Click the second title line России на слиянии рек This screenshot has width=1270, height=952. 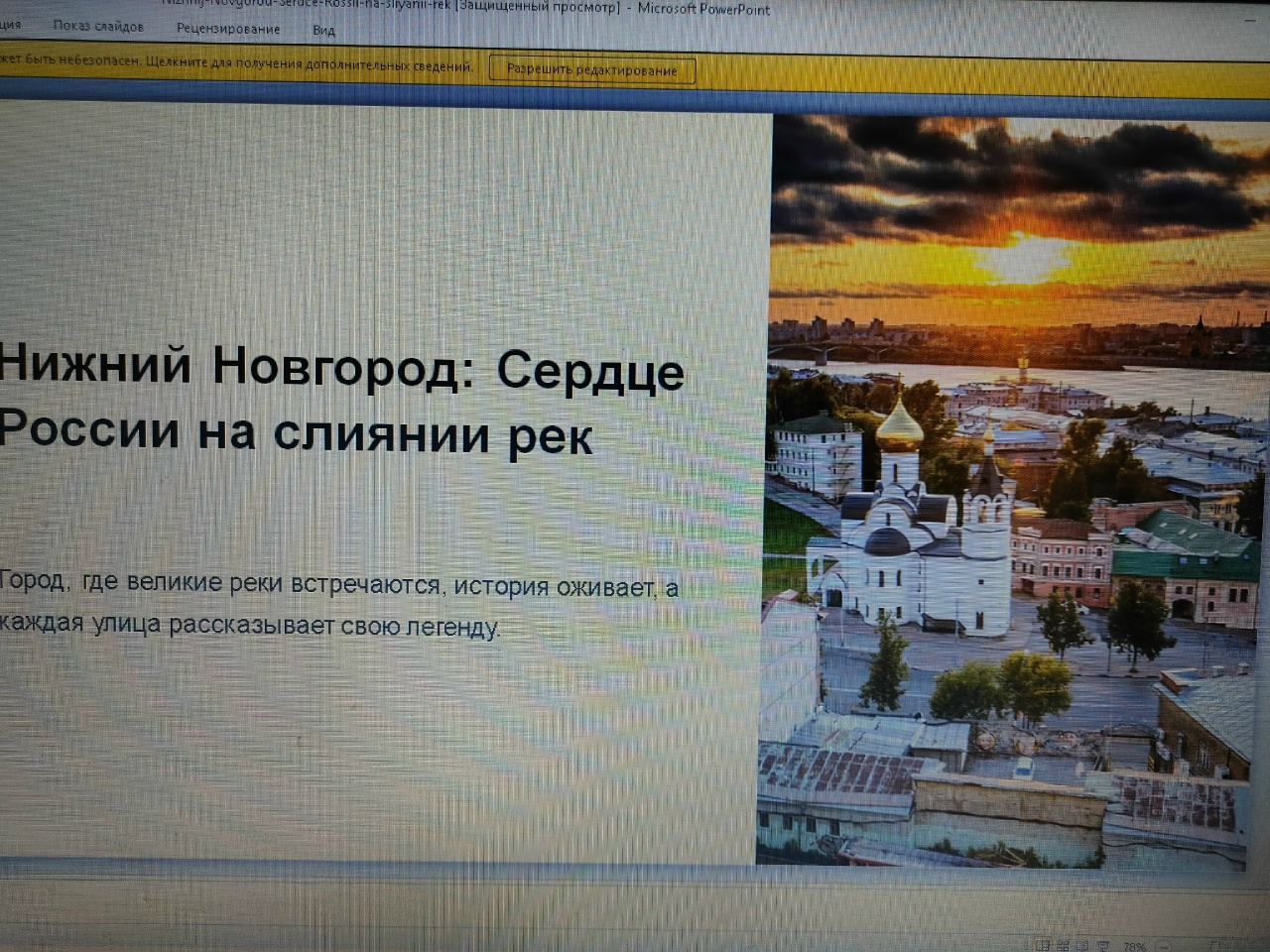[296, 432]
